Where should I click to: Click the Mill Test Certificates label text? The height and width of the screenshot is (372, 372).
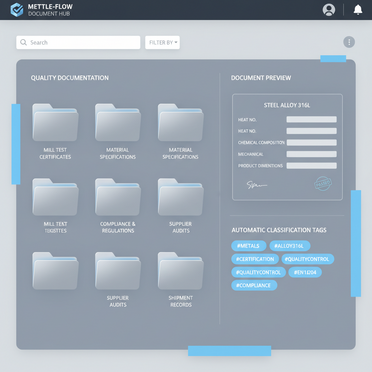click(55, 153)
